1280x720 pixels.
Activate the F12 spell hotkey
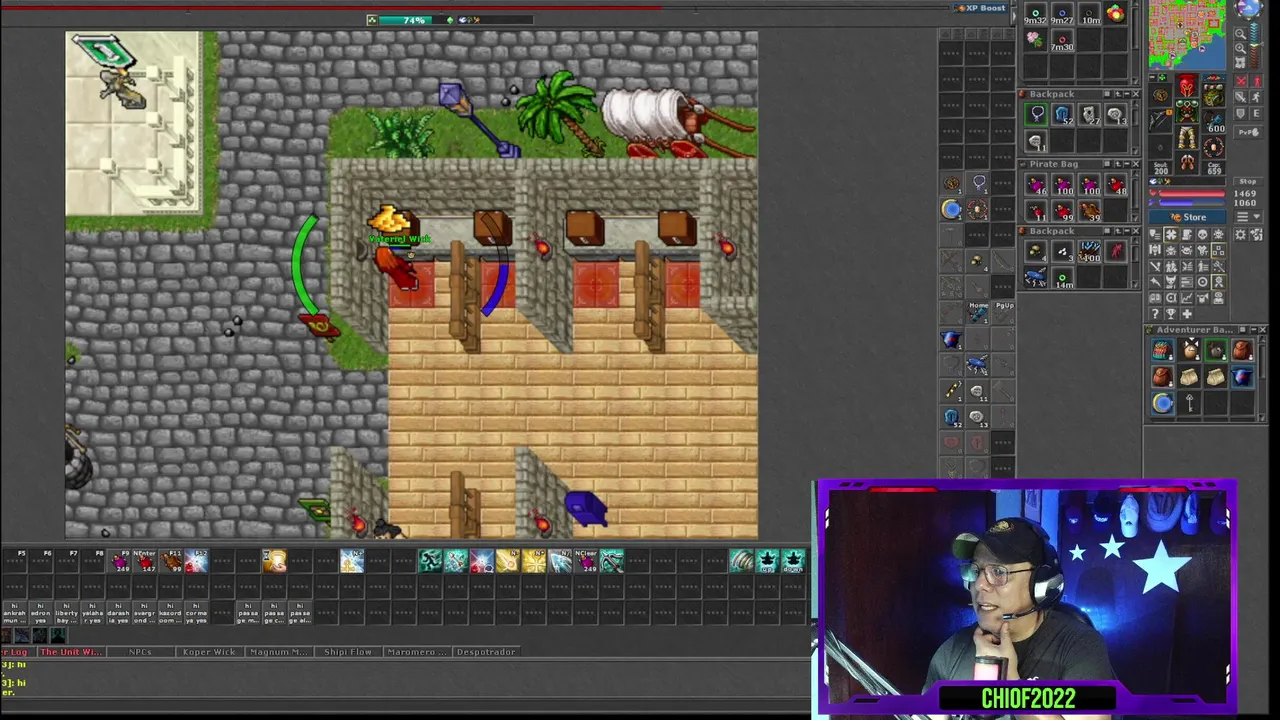click(x=197, y=561)
